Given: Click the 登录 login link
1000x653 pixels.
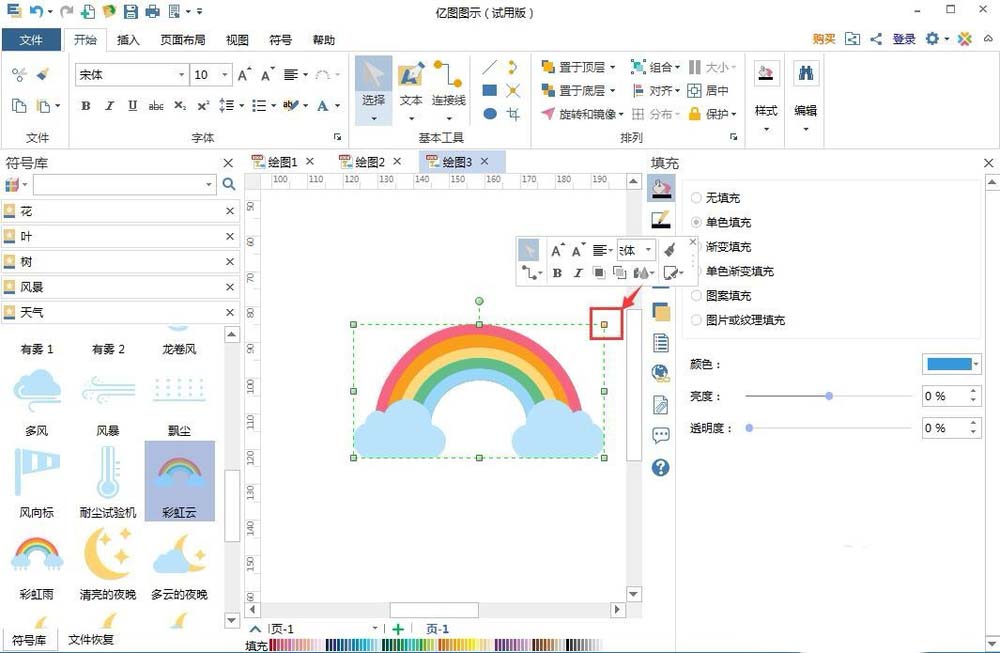Looking at the screenshot, I should 904,39.
